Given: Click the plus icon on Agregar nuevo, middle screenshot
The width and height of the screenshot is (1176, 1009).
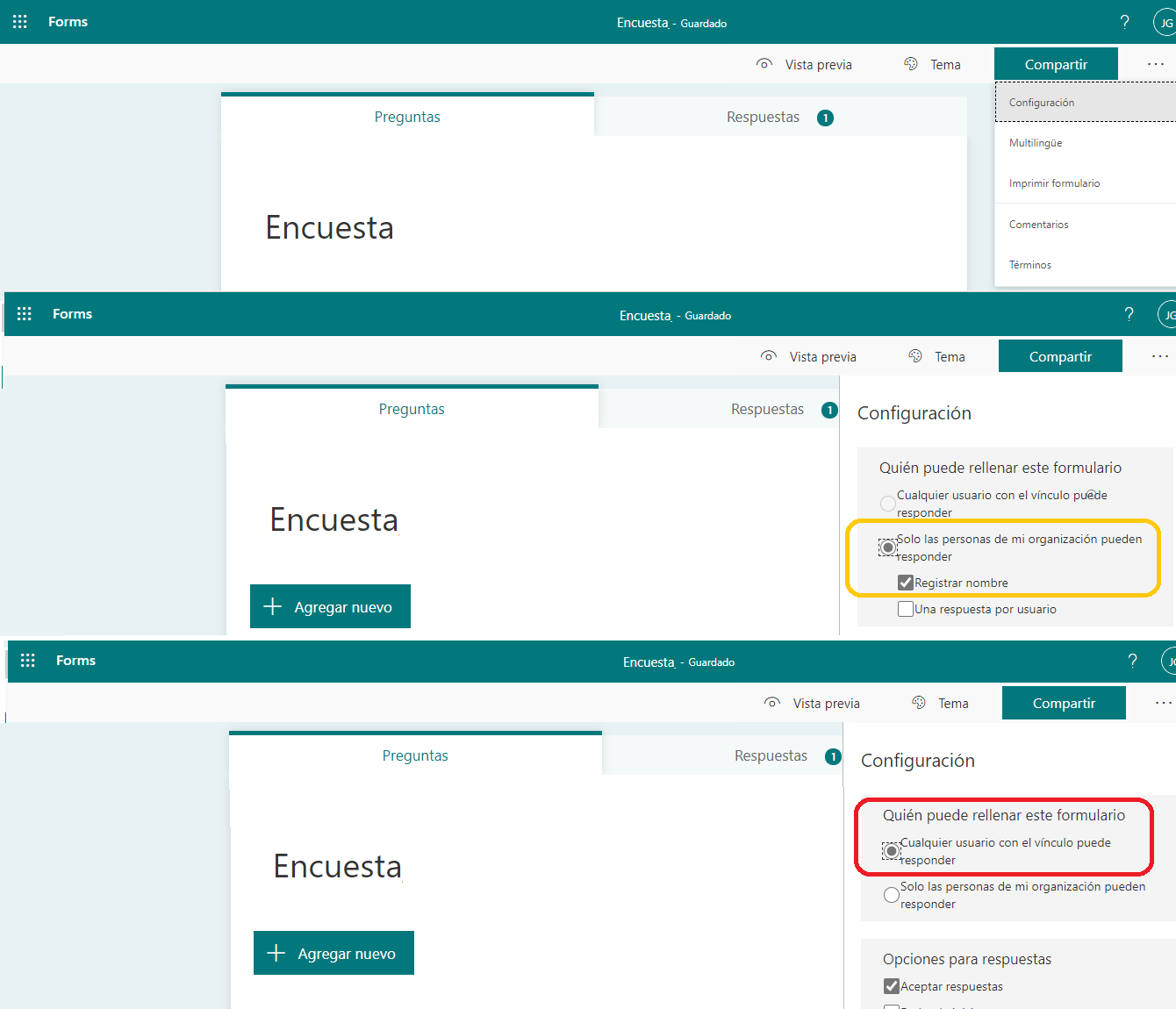Looking at the screenshot, I should point(273,606).
